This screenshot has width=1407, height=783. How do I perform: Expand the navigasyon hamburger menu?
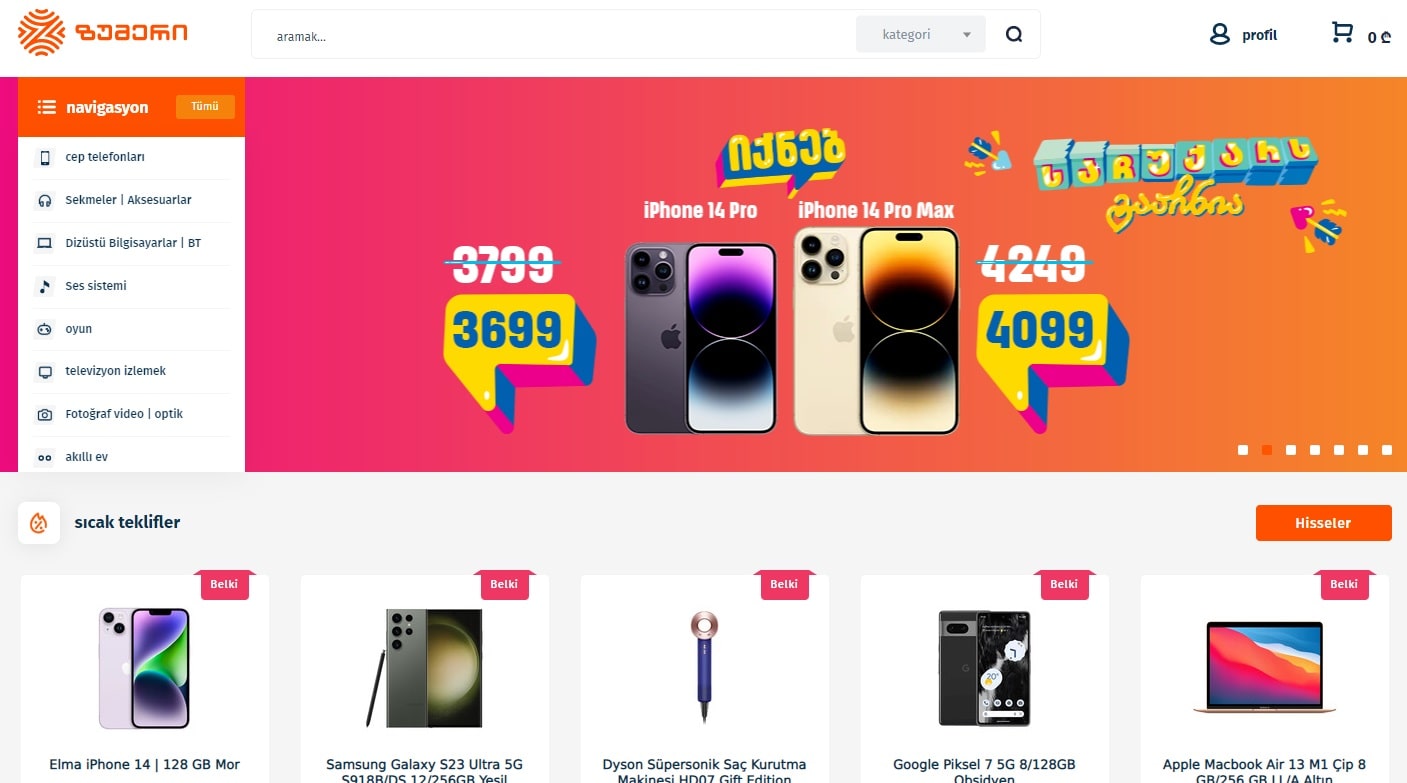coord(46,107)
